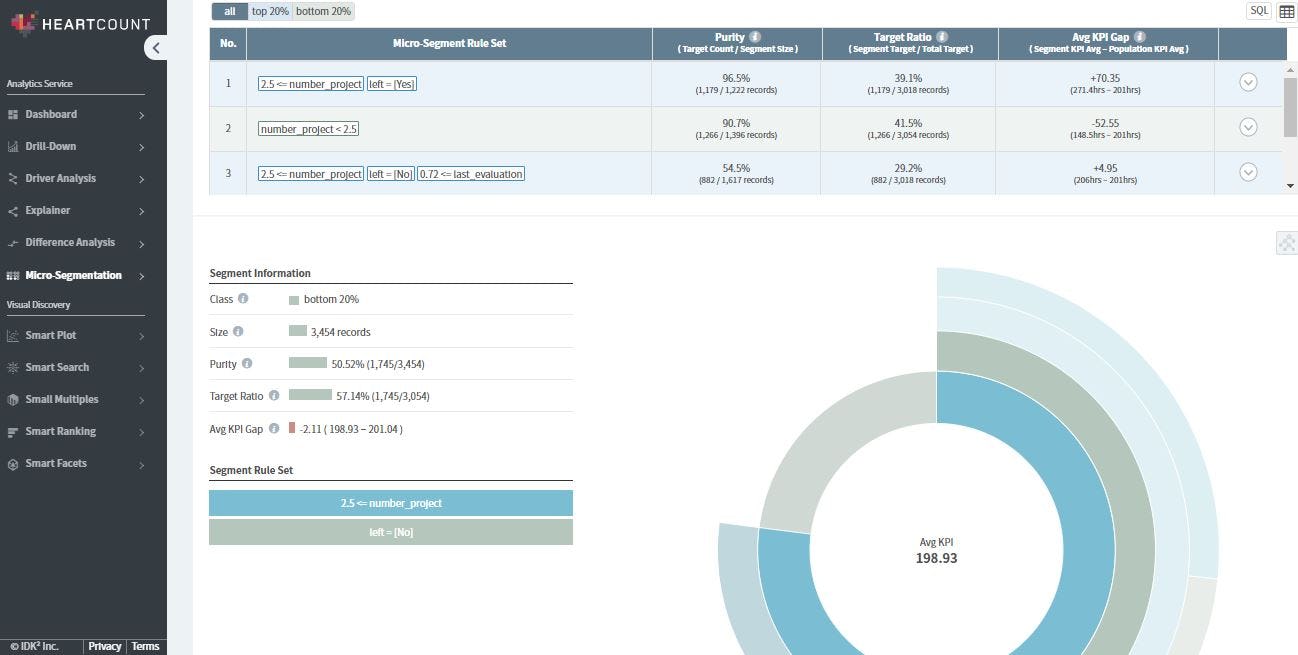Open the Privacy link in the footer
Viewport: 1298px width, 655px height.
[104, 646]
